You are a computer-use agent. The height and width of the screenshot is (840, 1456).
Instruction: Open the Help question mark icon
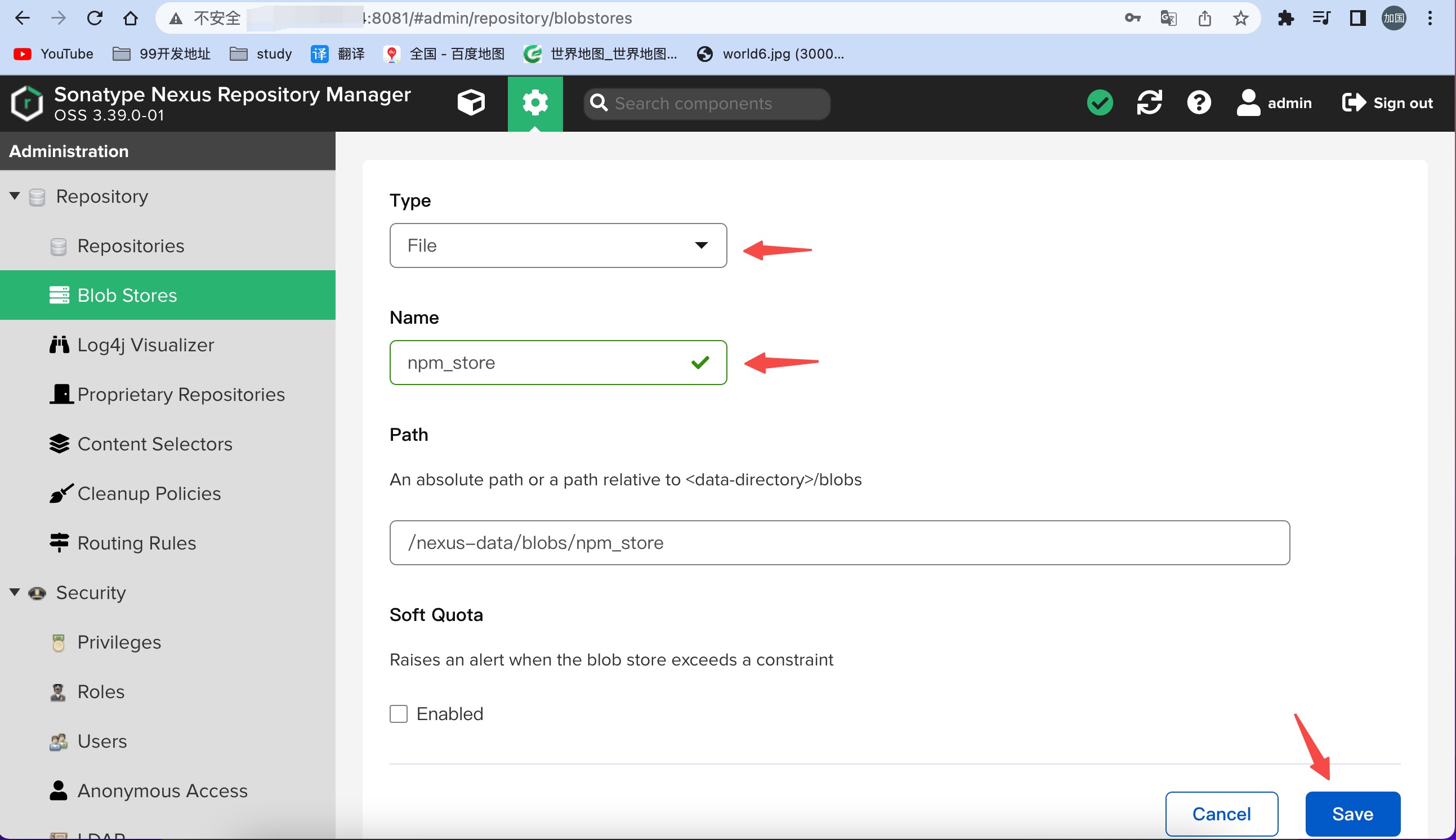pos(1199,102)
